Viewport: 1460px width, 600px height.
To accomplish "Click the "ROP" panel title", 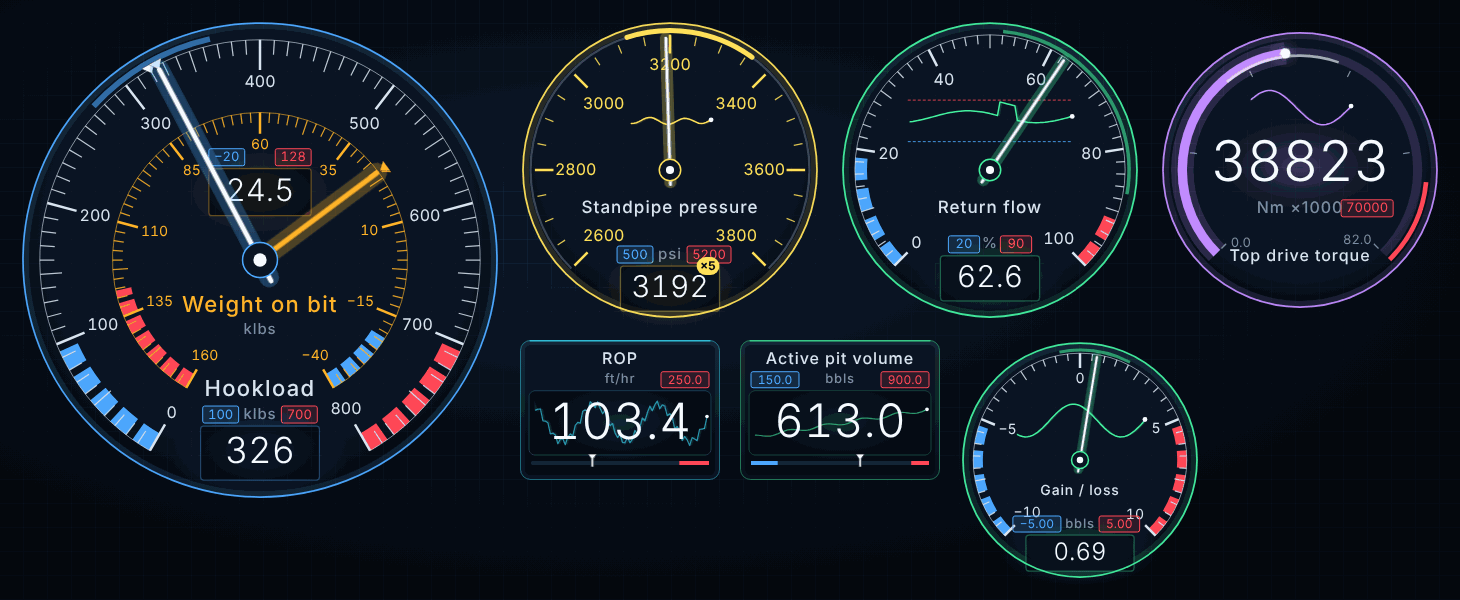I will [x=620, y=358].
